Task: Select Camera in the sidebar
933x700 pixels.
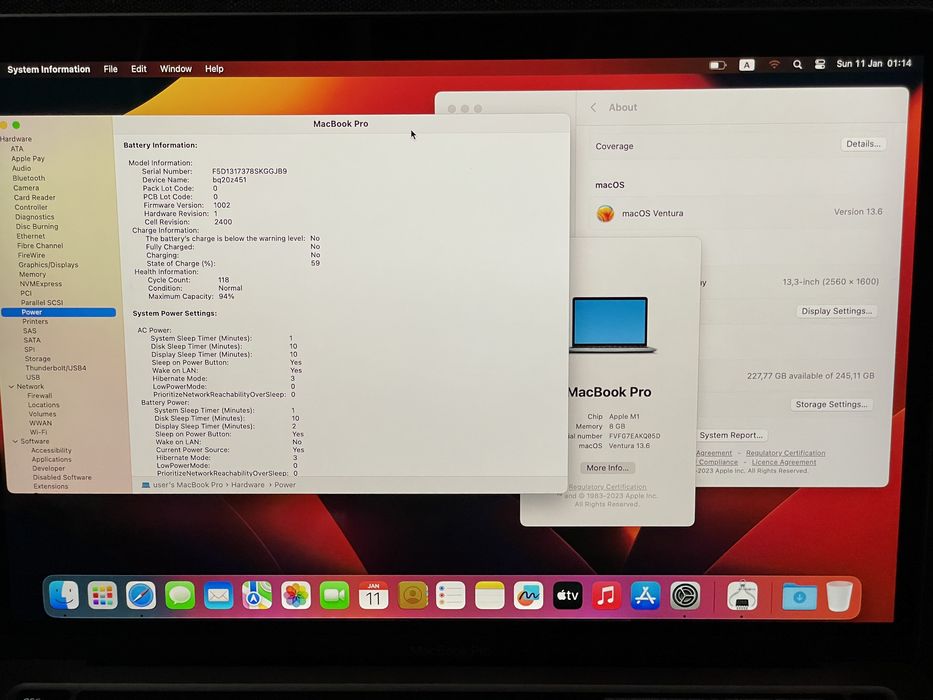Action: click(26, 188)
